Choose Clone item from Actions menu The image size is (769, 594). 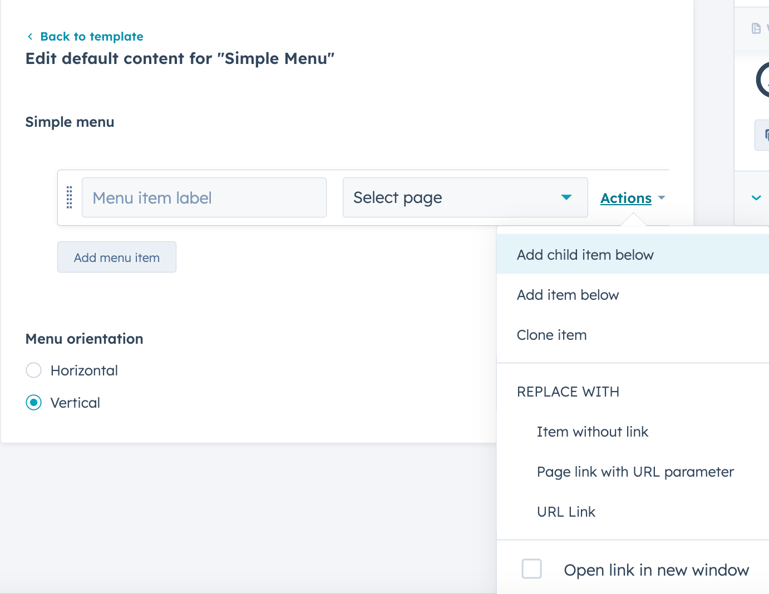click(x=633, y=335)
